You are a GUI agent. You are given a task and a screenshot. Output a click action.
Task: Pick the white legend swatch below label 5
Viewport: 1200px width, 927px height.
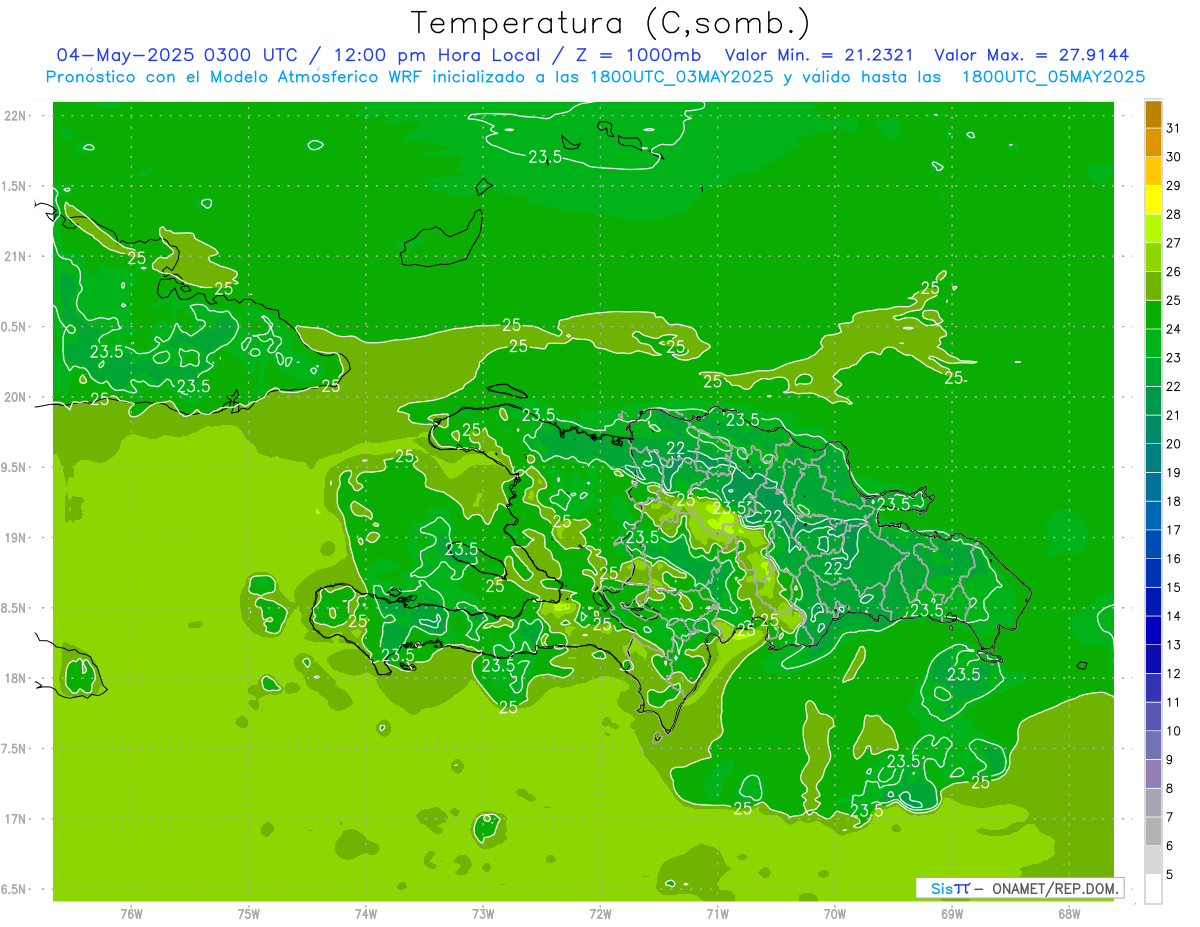point(1153,888)
